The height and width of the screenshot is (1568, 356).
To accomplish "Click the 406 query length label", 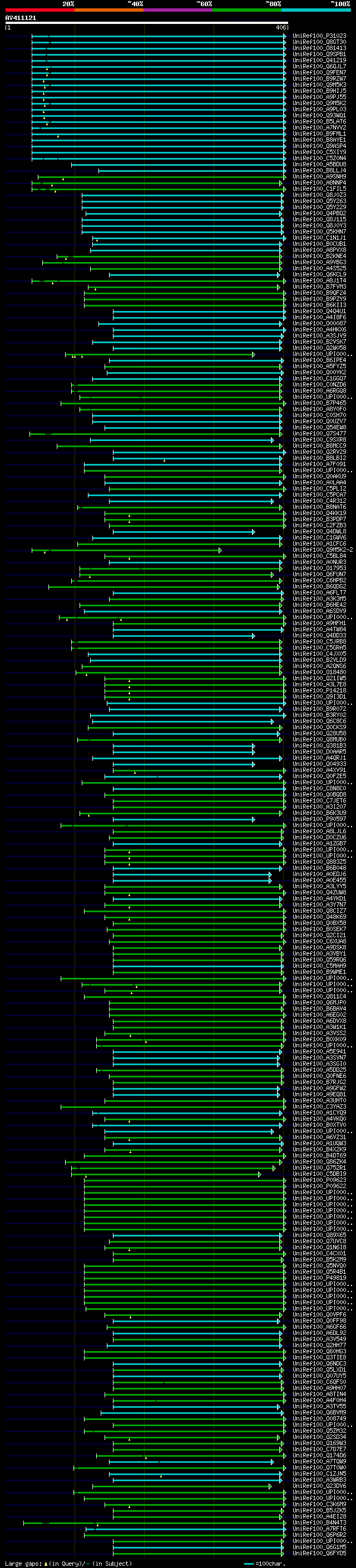I will [x=280, y=27].
